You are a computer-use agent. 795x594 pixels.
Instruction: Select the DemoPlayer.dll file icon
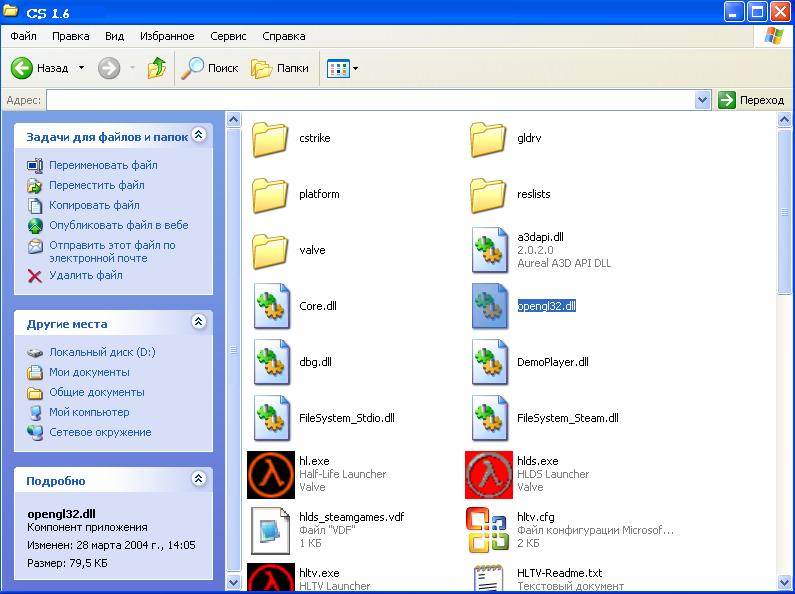coord(489,362)
